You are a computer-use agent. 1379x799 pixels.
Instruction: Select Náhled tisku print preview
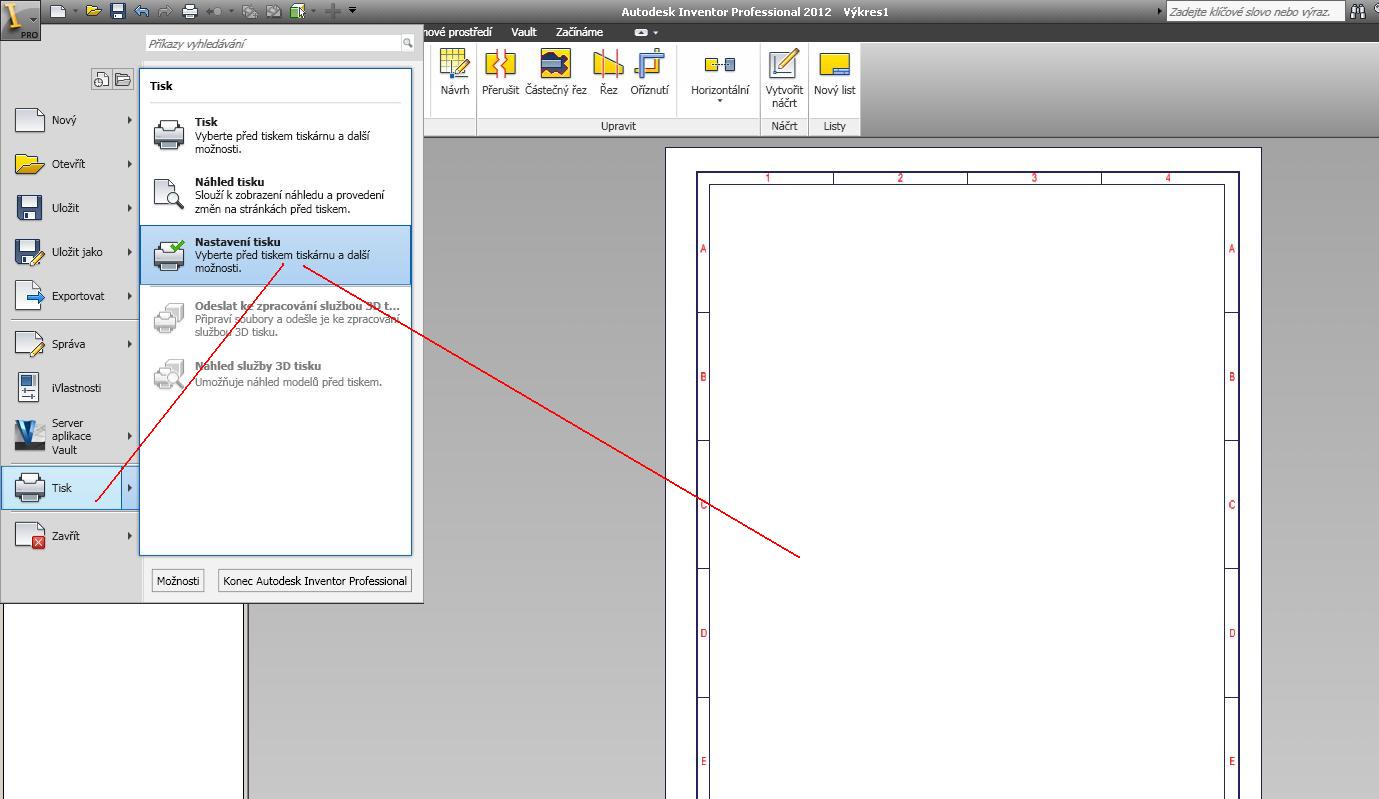click(275, 195)
